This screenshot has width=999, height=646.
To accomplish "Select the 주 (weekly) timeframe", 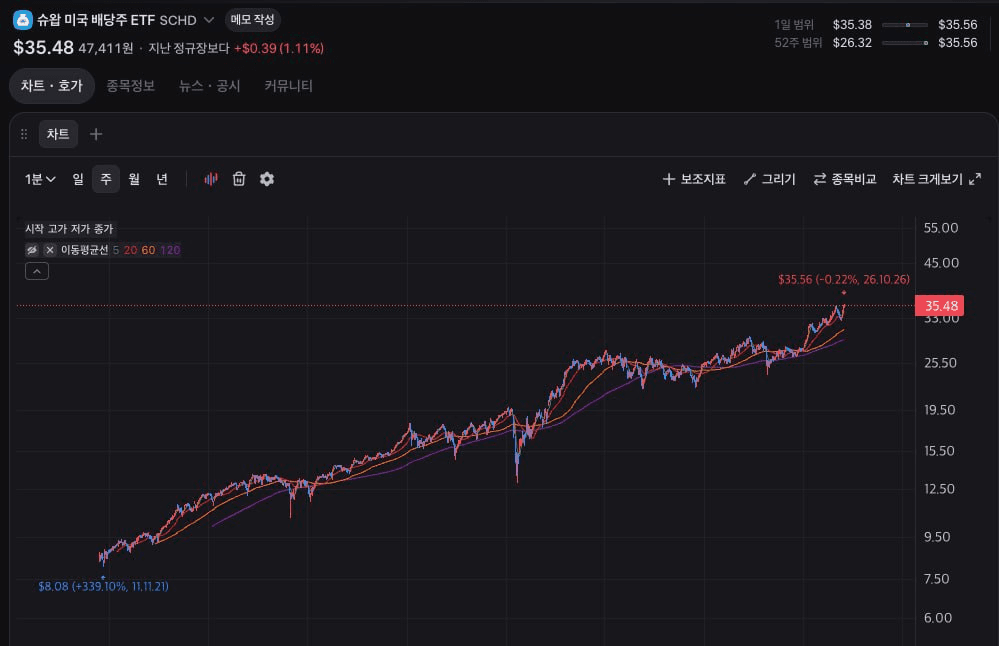I will coord(106,179).
